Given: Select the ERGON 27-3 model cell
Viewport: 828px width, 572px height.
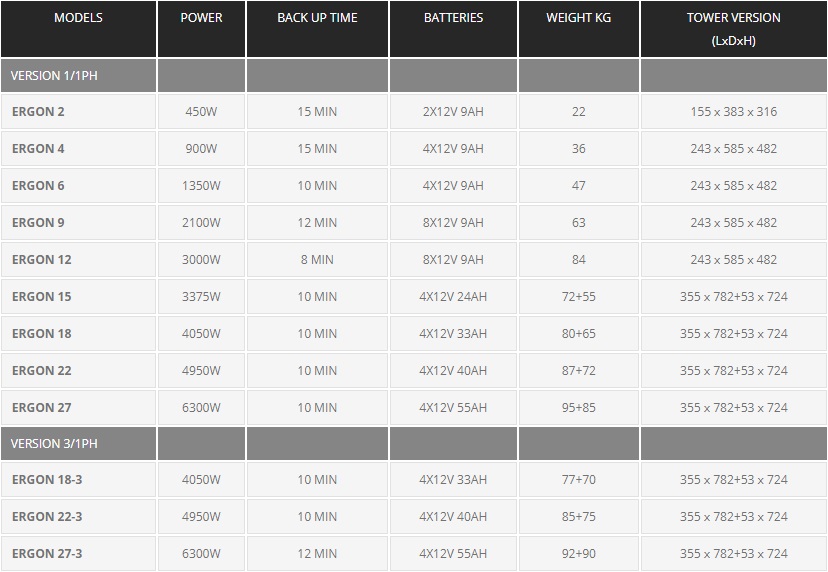Looking at the screenshot, I should pos(78,554).
